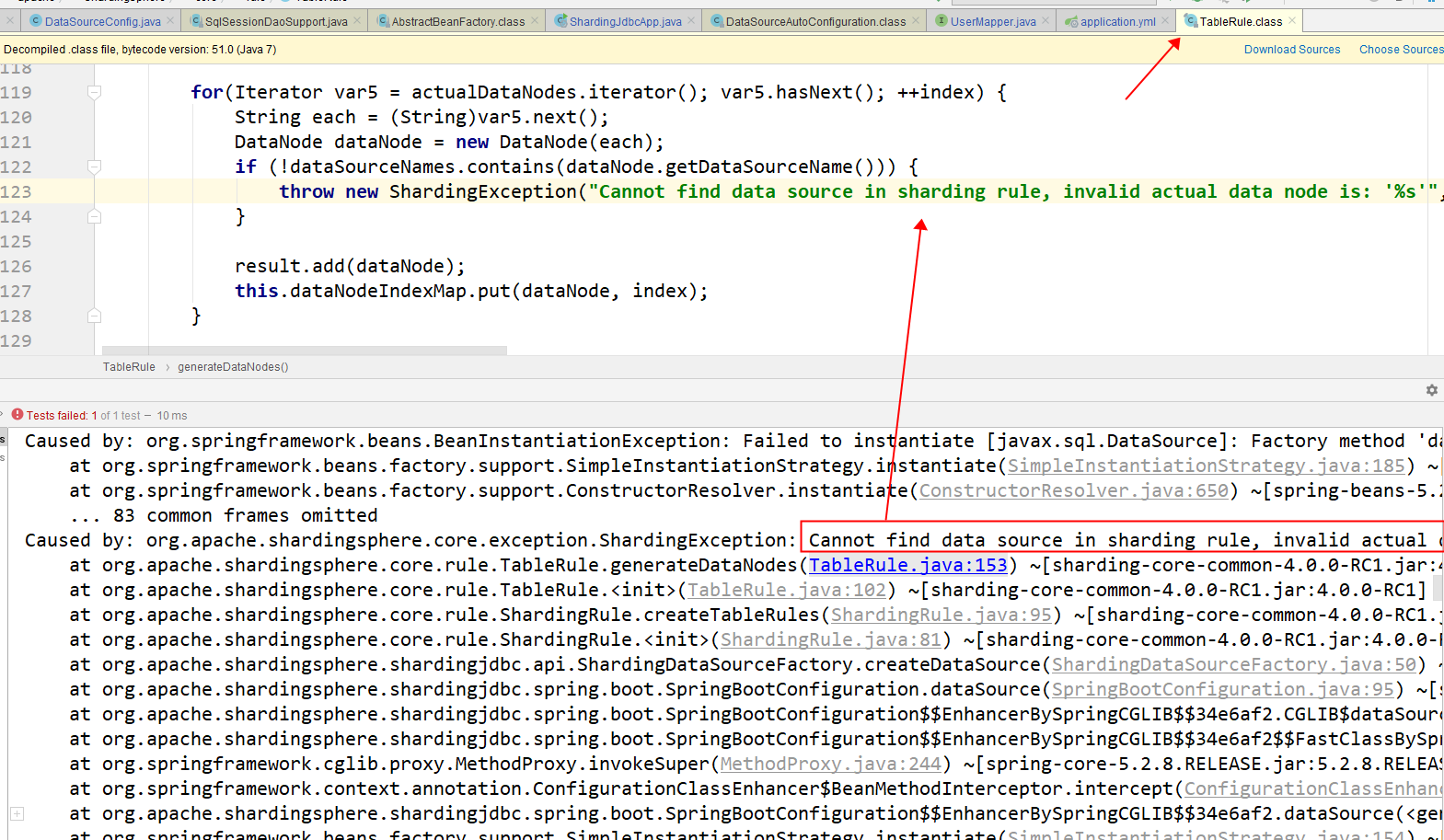Click TableRule in the breadcrumb bar
This screenshot has width=1444, height=840.
[129, 367]
